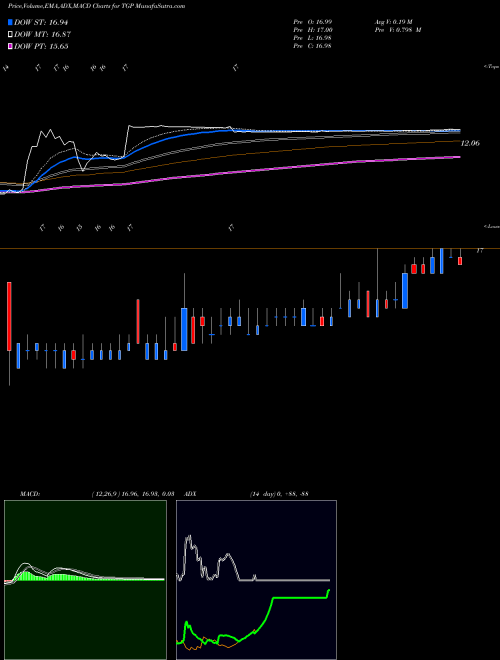
Task: Click the 'Pre H: 17.00' value
Action: [312, 30]
